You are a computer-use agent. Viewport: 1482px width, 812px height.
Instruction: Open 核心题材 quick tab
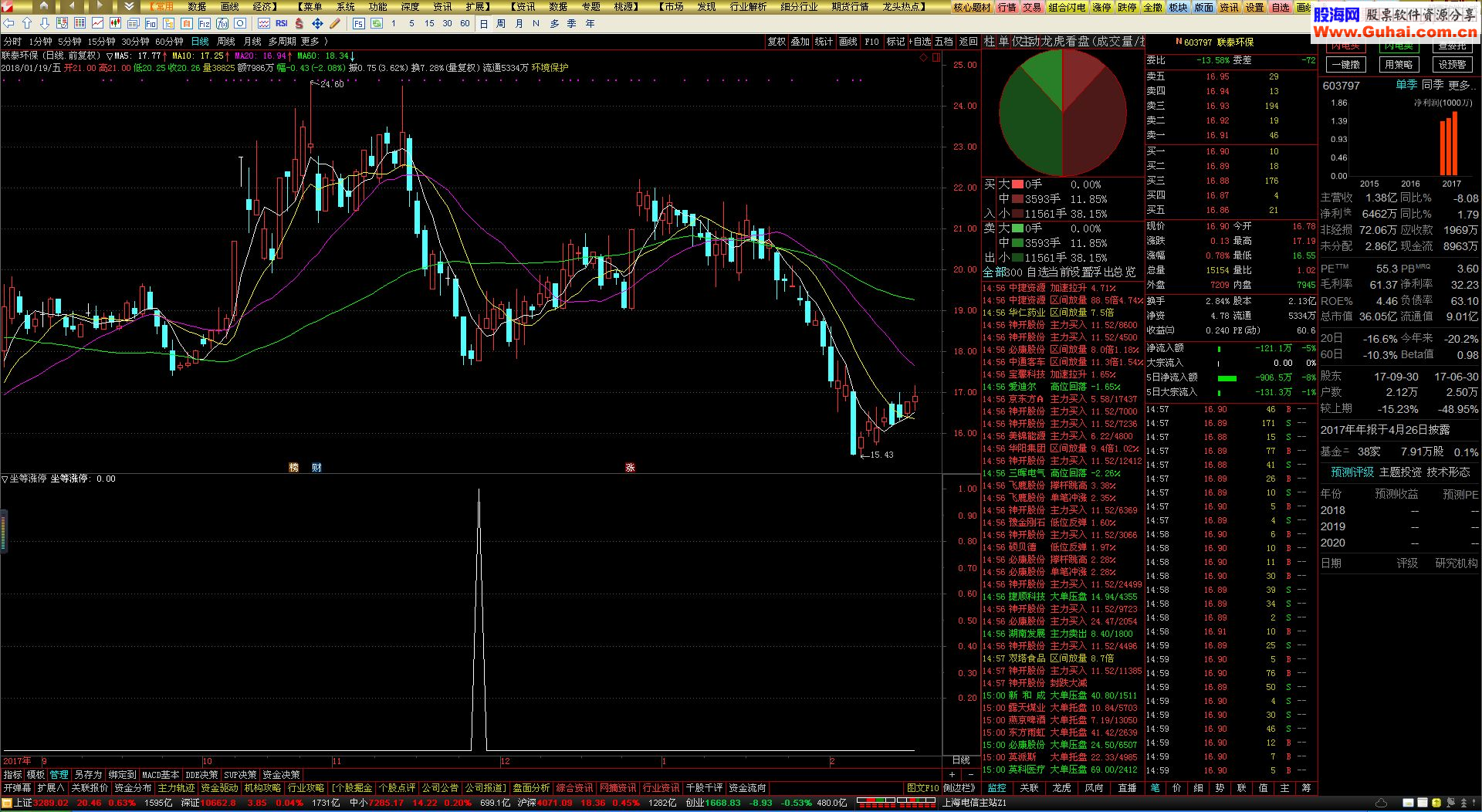pyautogui.click(x=972, y=7)
